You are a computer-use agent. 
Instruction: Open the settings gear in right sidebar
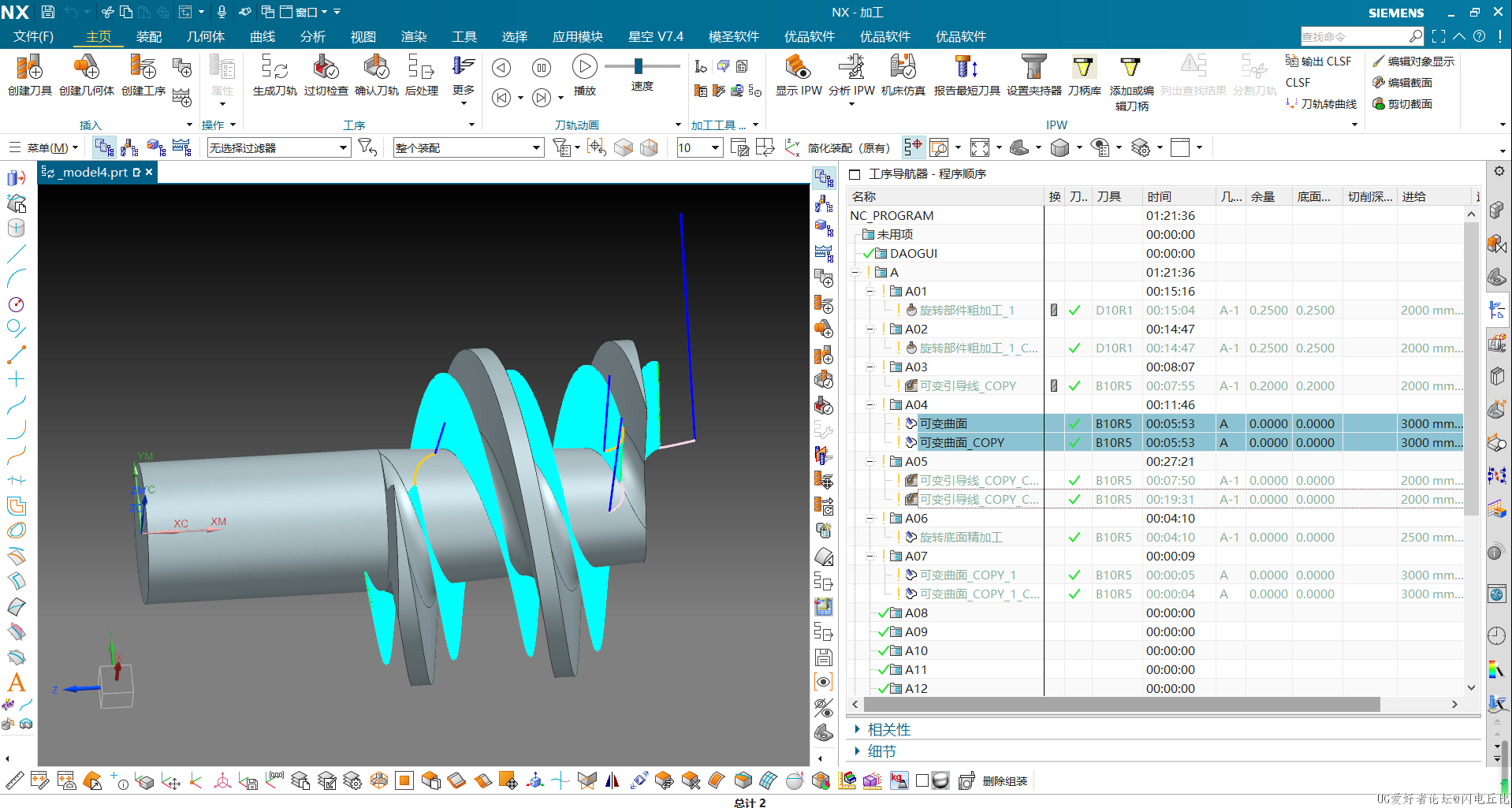point(1499,171)
